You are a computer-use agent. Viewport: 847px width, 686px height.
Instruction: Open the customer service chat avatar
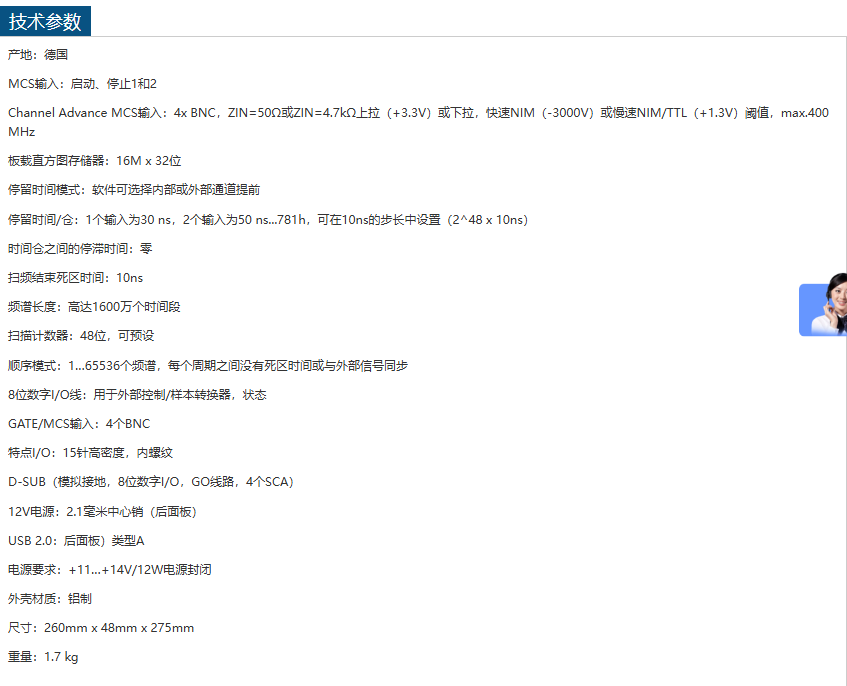pyautogui.click(x=824, y=309)
